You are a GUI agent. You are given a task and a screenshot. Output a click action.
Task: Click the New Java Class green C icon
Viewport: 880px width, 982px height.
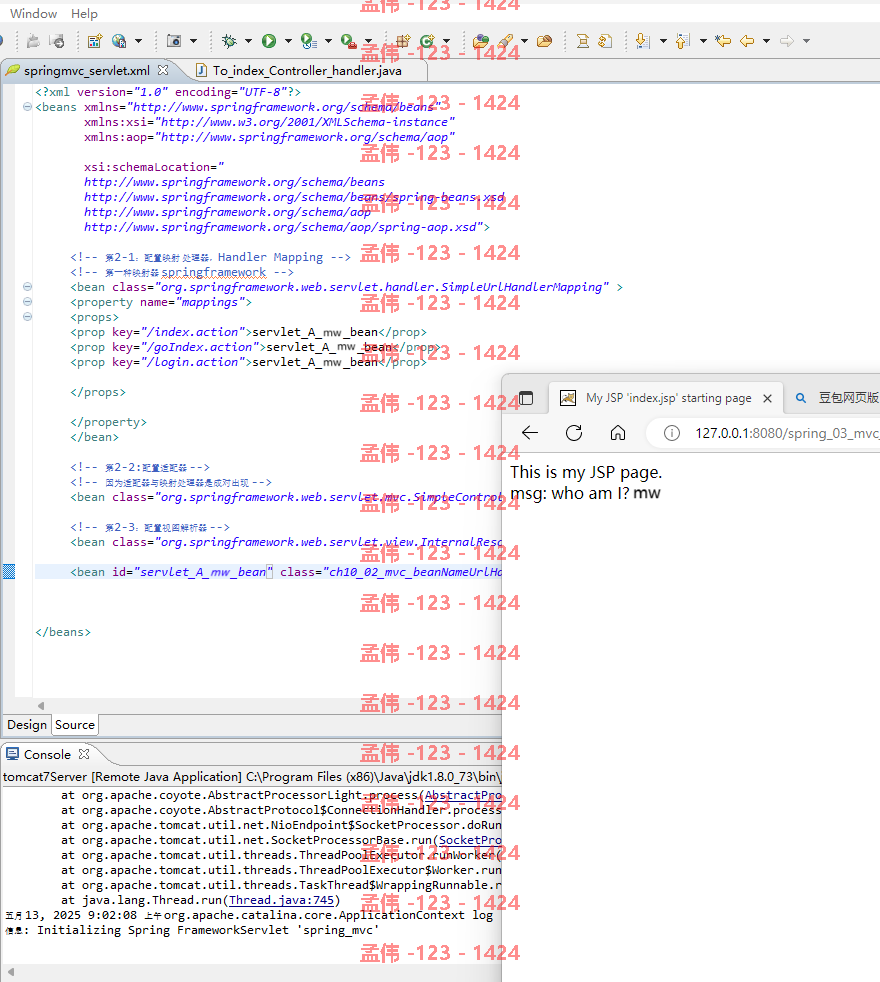[427, 41]
